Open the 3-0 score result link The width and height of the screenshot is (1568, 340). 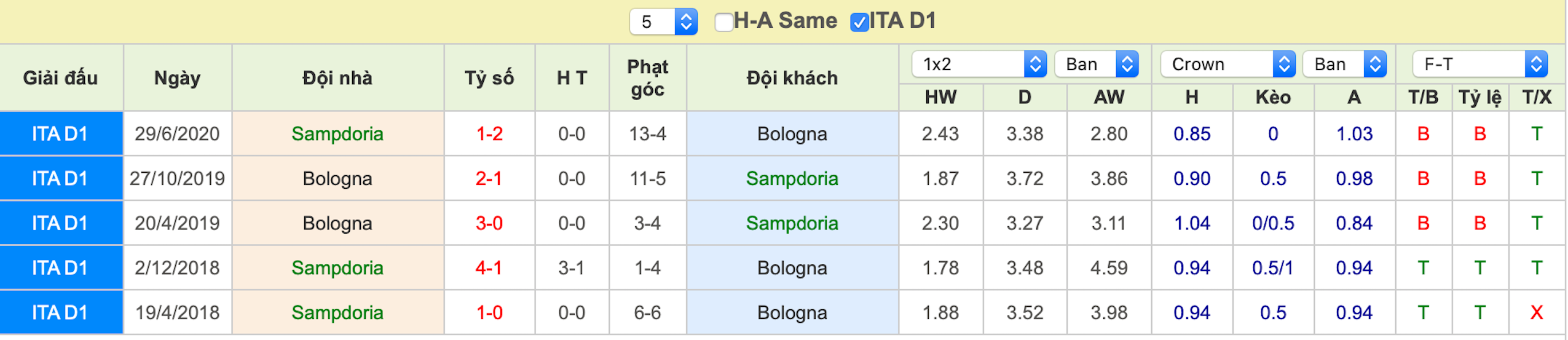click(489, 223)
